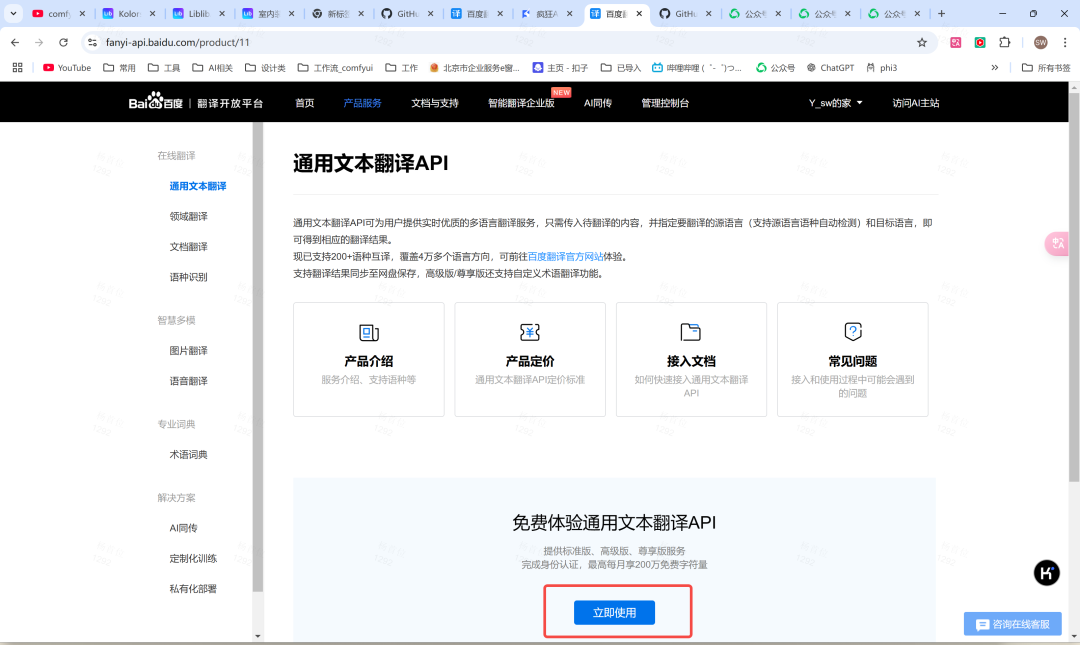Reload the current page
The width and height of the screenshot is (1080, 645).
pos(63,43)
